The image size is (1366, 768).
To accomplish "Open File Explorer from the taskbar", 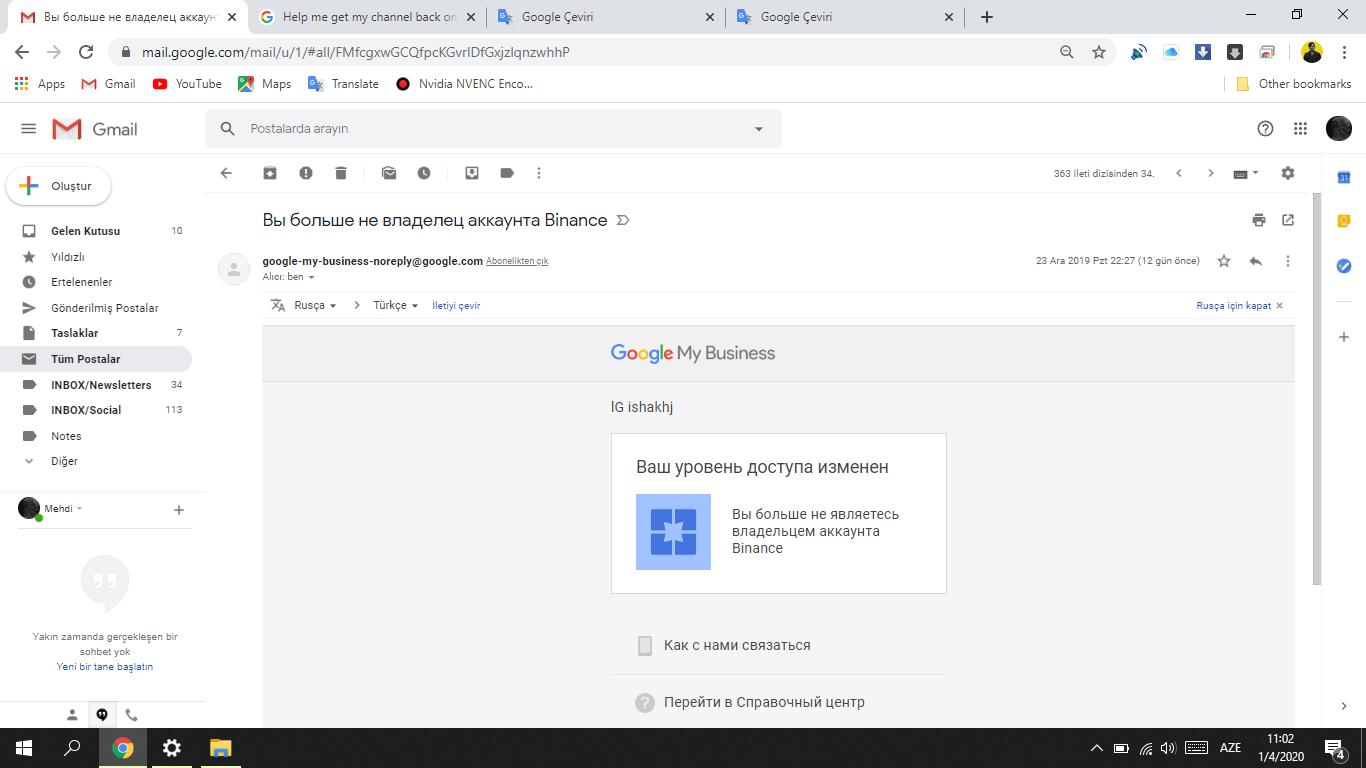I will tap(220, 748).
